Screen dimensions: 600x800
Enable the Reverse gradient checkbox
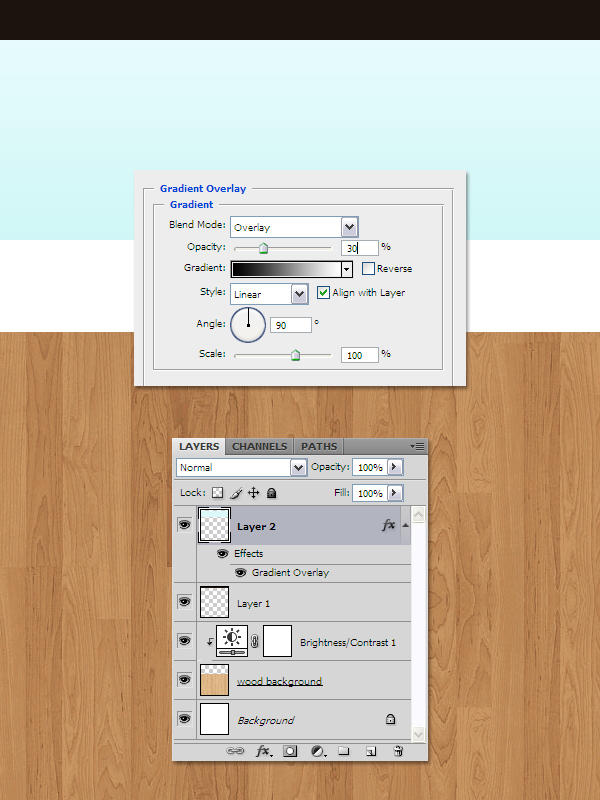pos(368,268)
